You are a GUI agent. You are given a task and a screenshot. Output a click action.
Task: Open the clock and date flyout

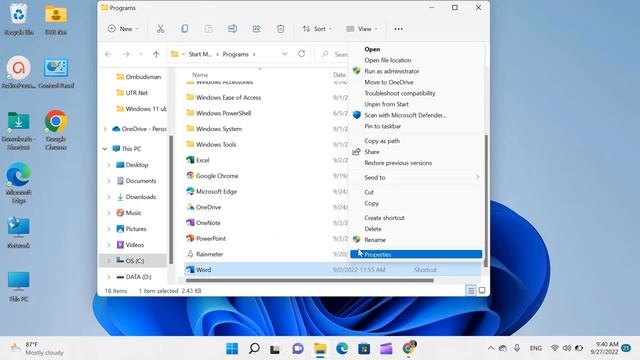(604, 348)
